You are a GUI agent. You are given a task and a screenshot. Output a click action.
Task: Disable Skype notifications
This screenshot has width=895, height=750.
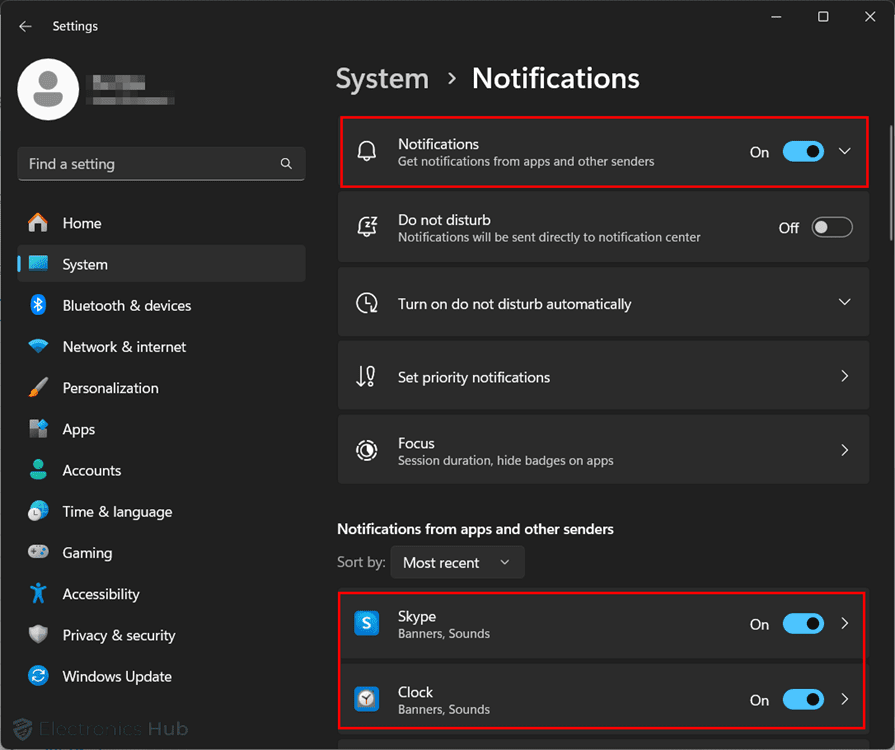(x=803, y=623)
